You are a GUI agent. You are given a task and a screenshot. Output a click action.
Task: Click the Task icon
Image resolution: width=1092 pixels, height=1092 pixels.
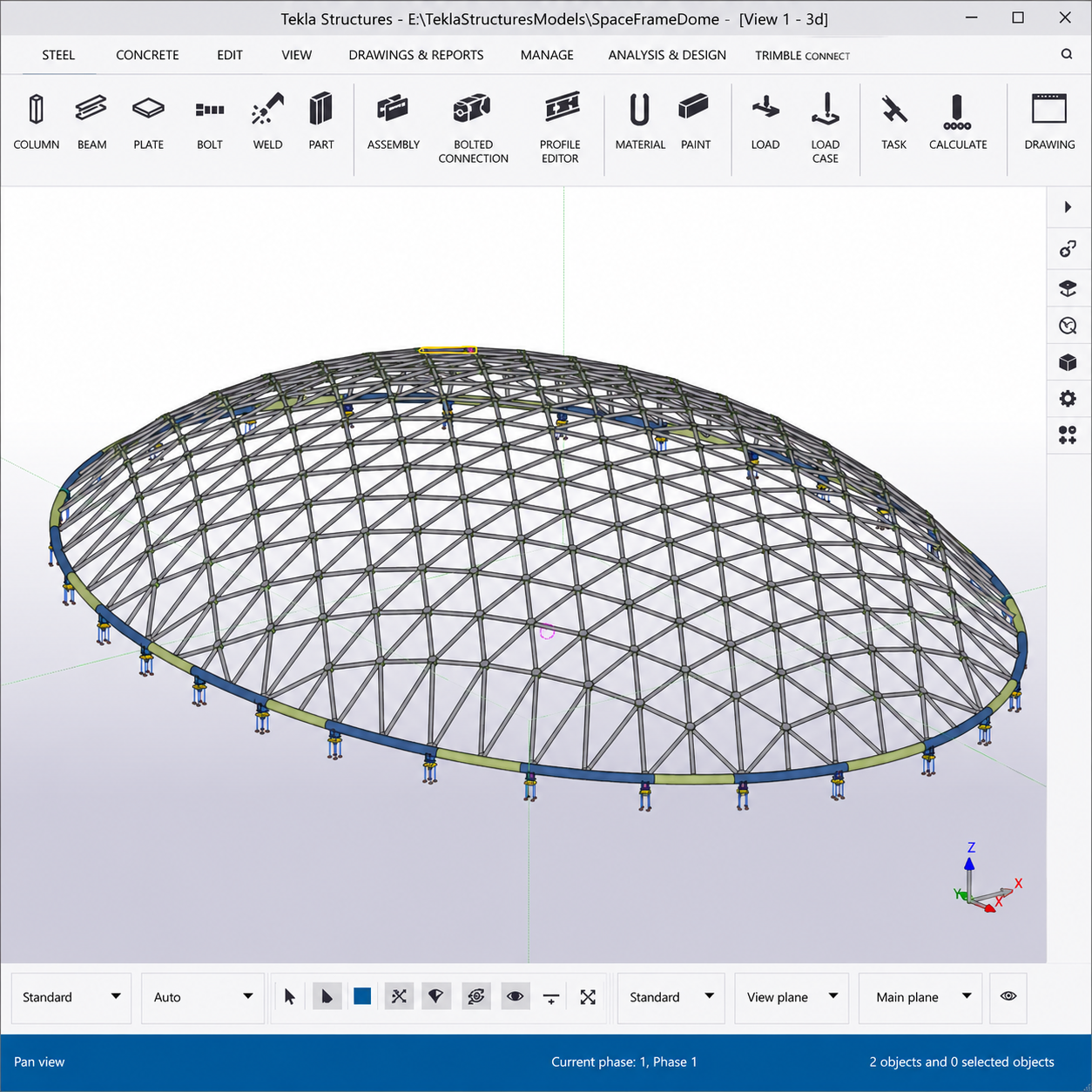pos(894,121)
